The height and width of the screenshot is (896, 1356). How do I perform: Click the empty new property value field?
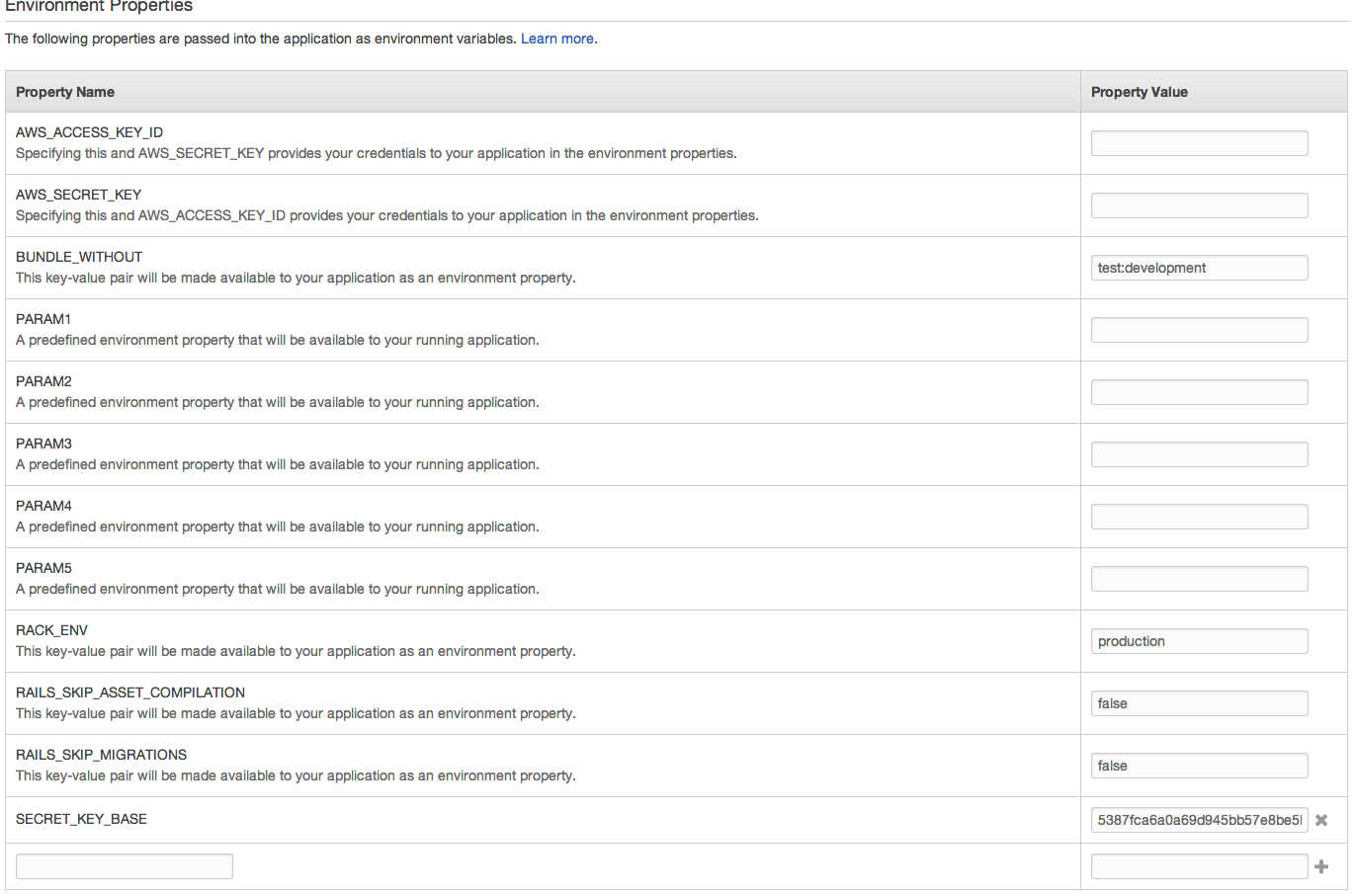tap(1199, 866)
